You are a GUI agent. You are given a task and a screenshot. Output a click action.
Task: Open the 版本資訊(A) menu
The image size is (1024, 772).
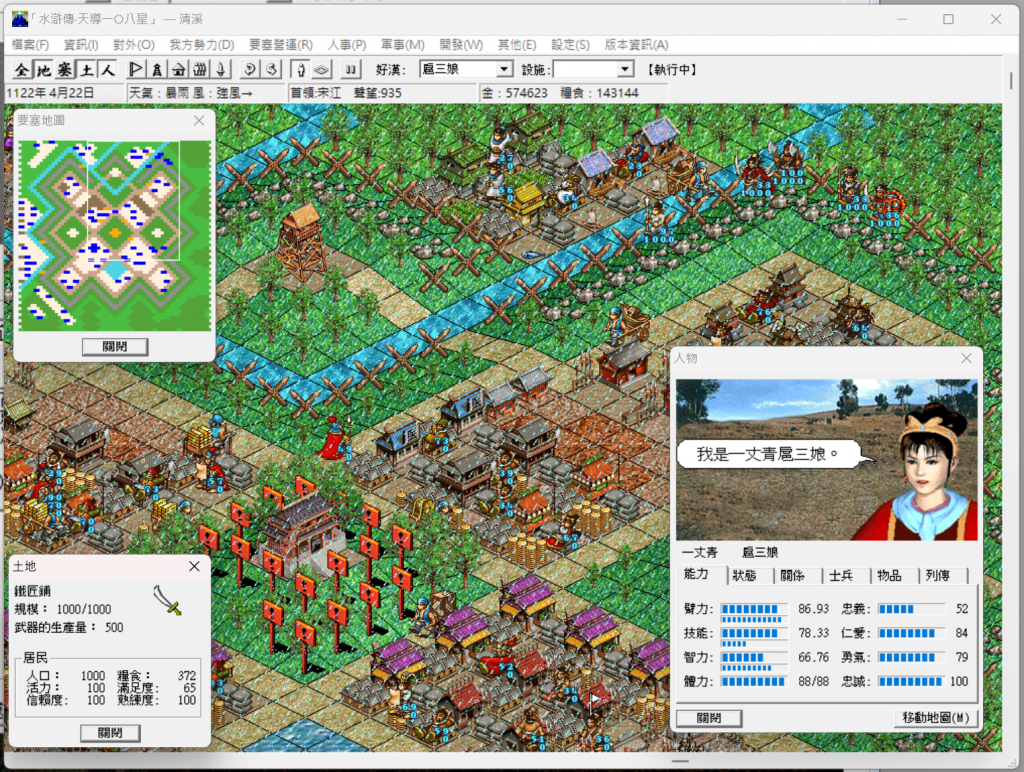pos(636,44)
